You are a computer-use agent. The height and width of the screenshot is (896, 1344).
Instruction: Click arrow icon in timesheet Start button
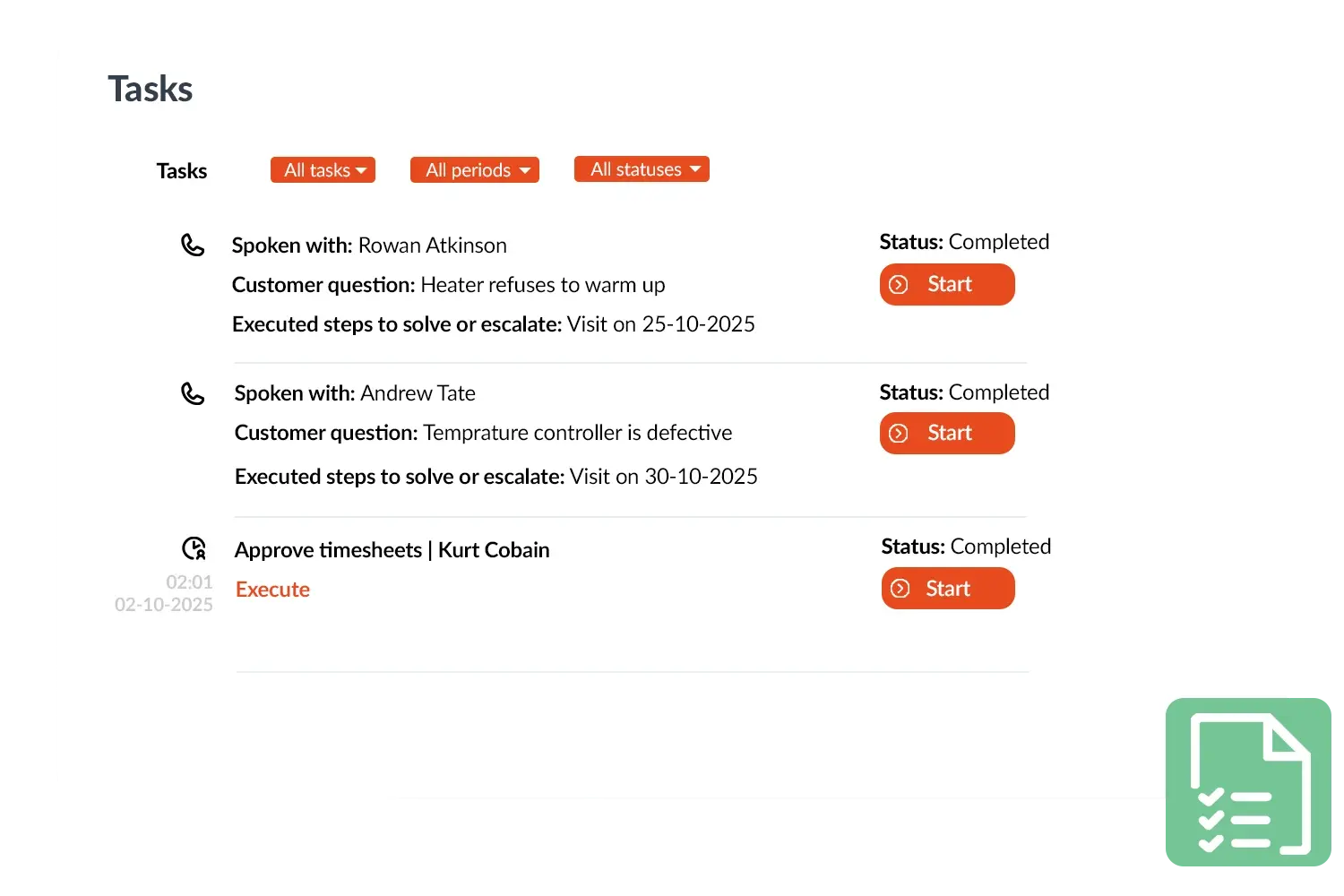[x=900, y=589]
